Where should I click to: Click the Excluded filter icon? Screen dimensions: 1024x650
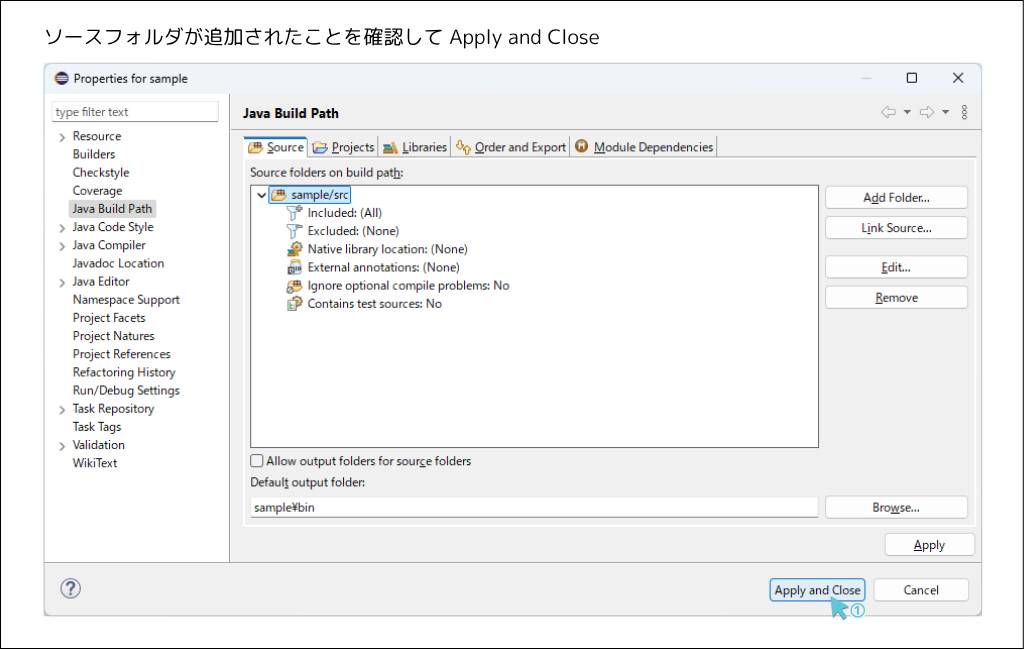point(294,231)
